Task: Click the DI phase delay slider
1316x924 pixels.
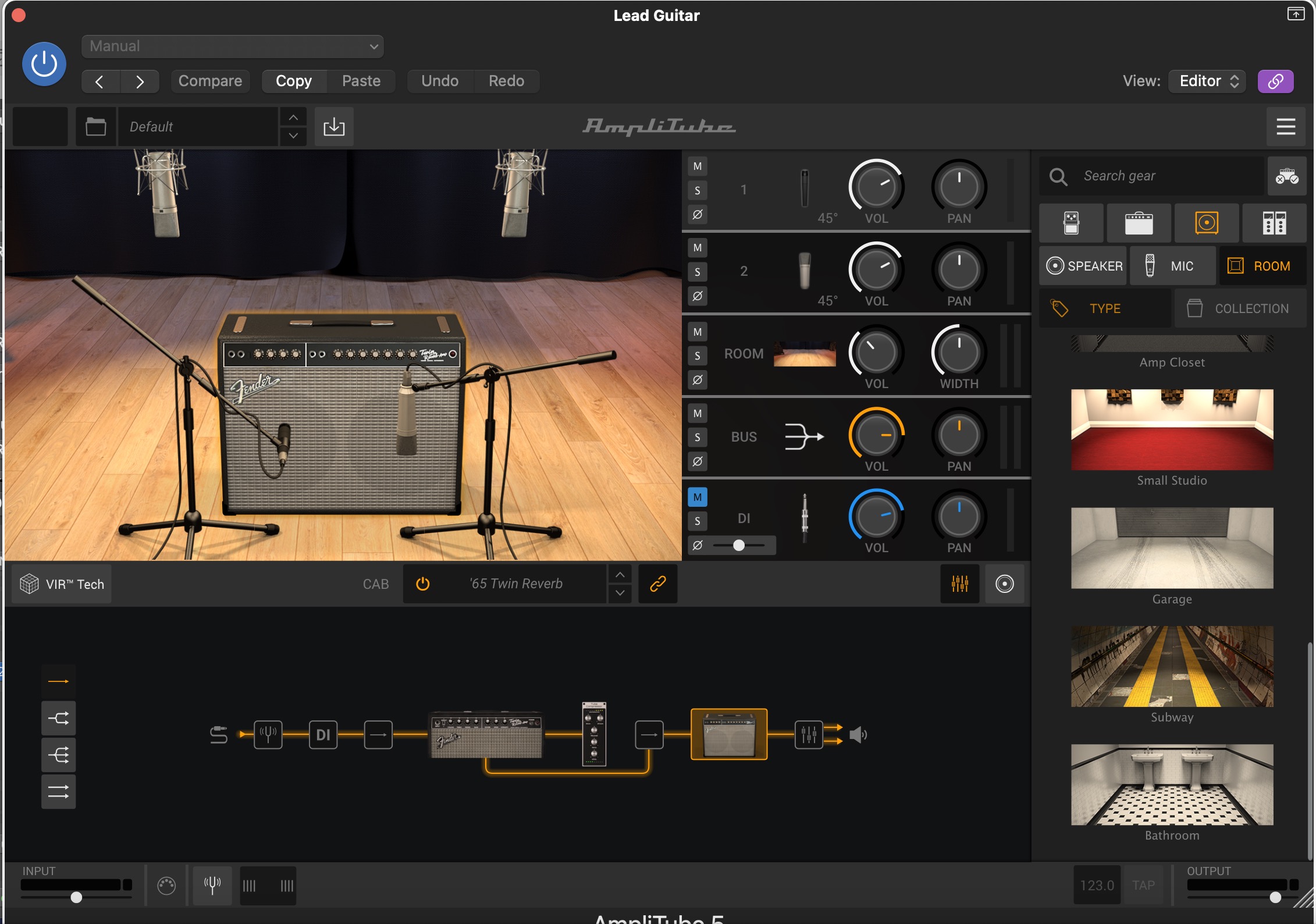Action: (739, 545)
